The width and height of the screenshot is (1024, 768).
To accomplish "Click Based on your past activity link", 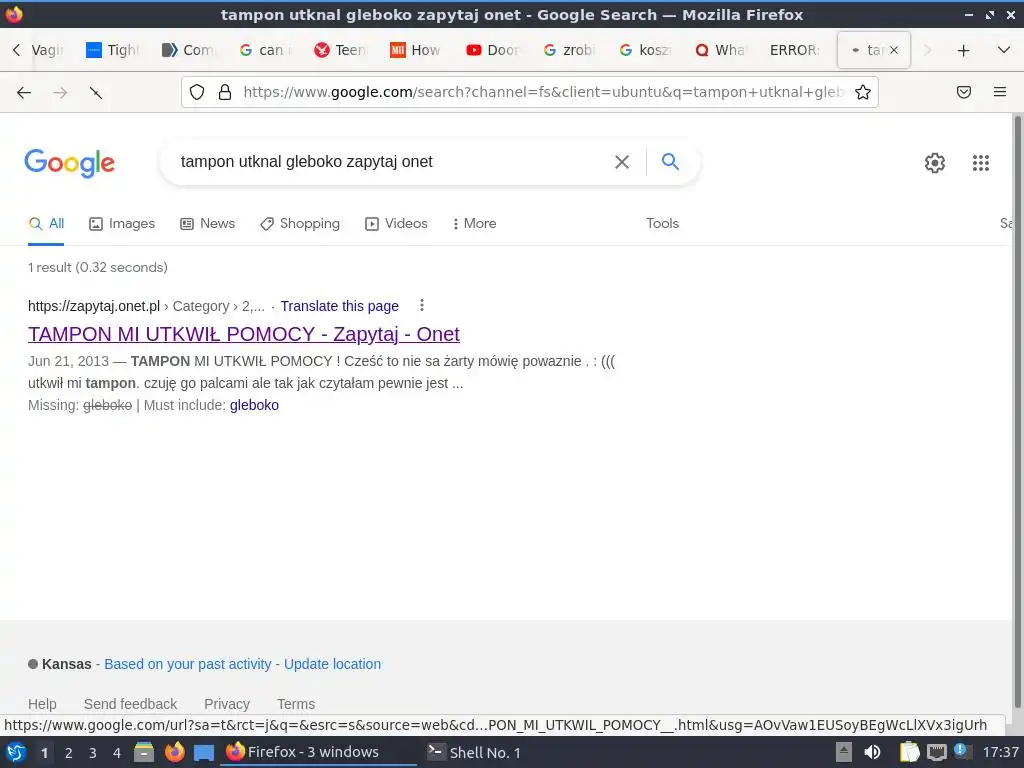I will click(x=187, y=664).
